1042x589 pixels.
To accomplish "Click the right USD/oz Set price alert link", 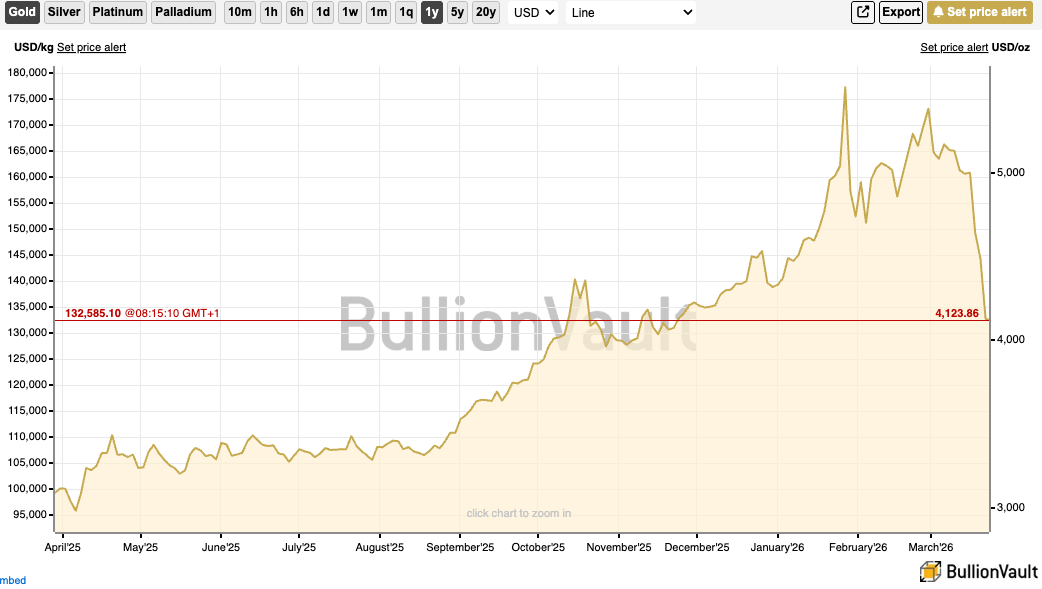I will coord(954,47).
